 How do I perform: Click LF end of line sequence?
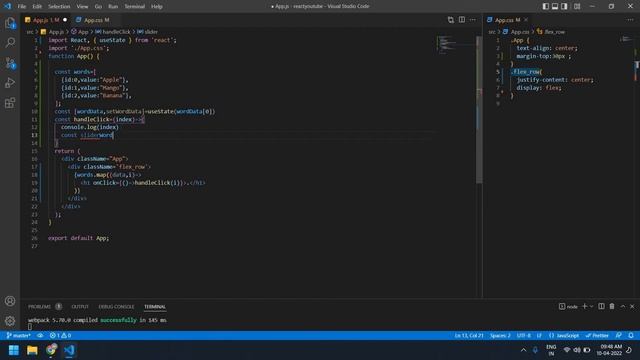click(x=539, y=336)
